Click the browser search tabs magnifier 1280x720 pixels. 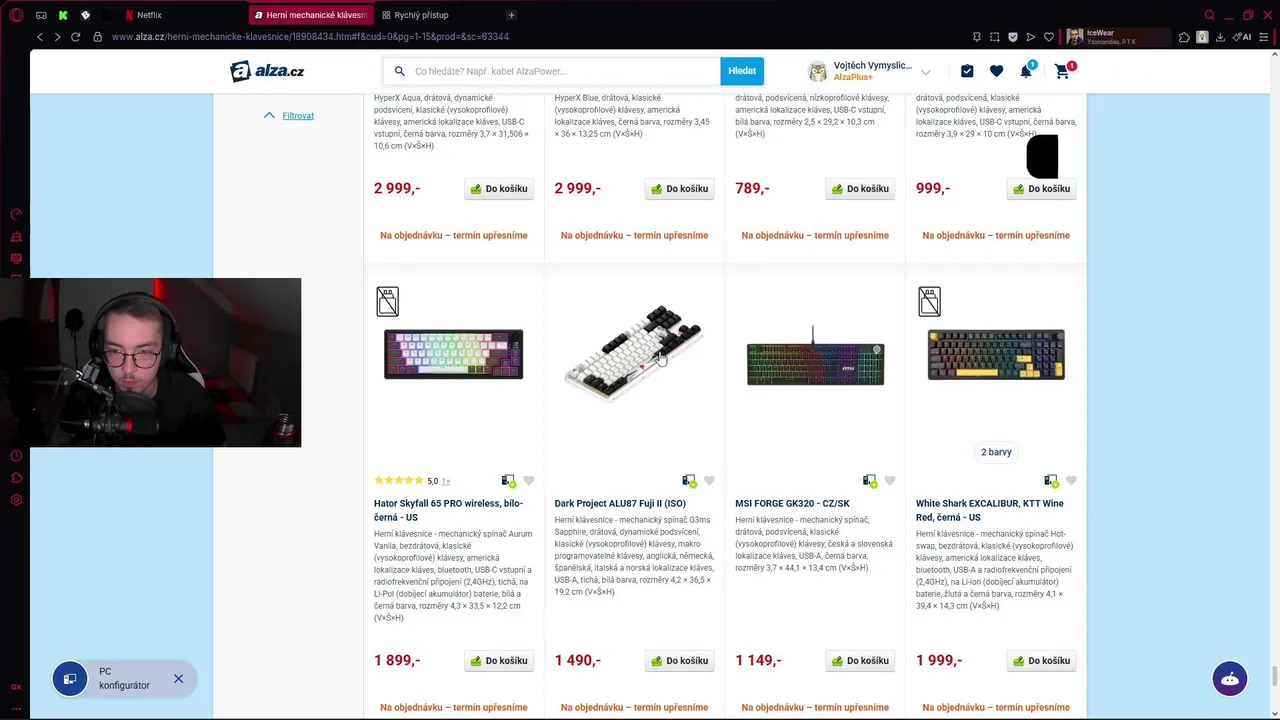[1209, 15]
